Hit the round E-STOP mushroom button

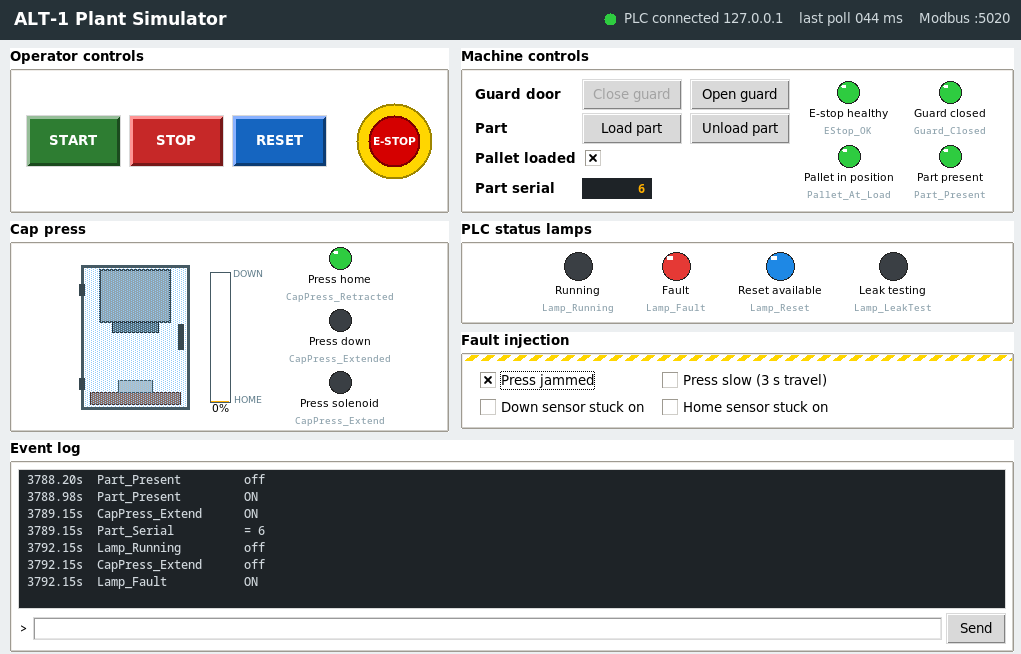click(394, 141)
